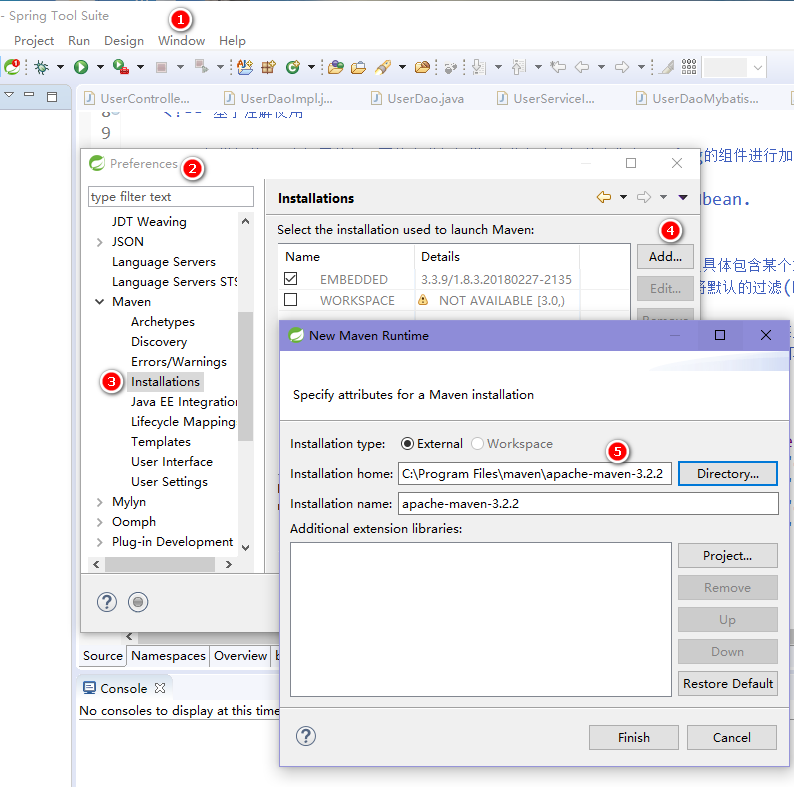
Task: Click the Installation name text field
Action: [x=588, y=504]
